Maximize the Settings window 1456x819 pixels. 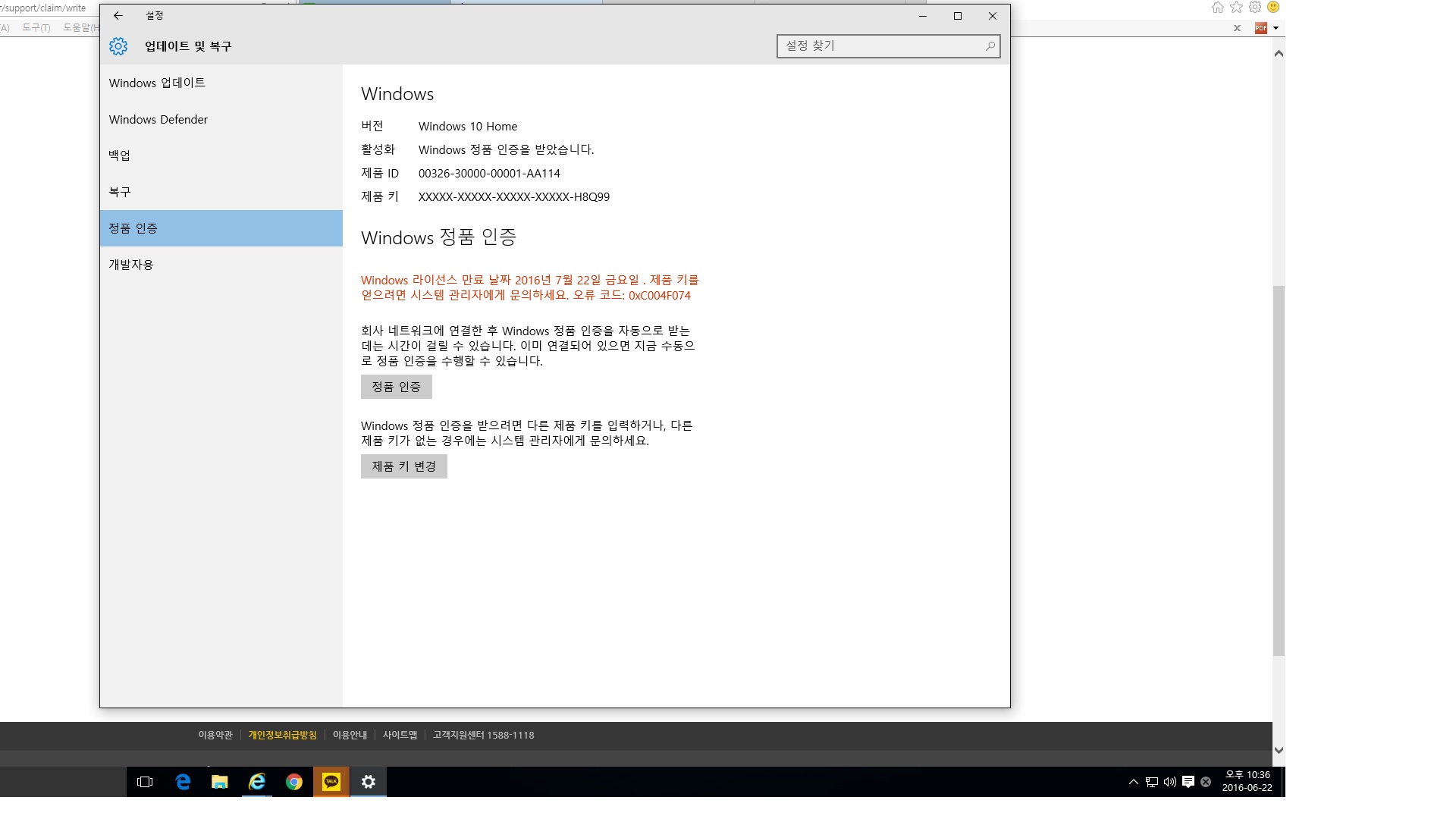[x=958, y=16]
